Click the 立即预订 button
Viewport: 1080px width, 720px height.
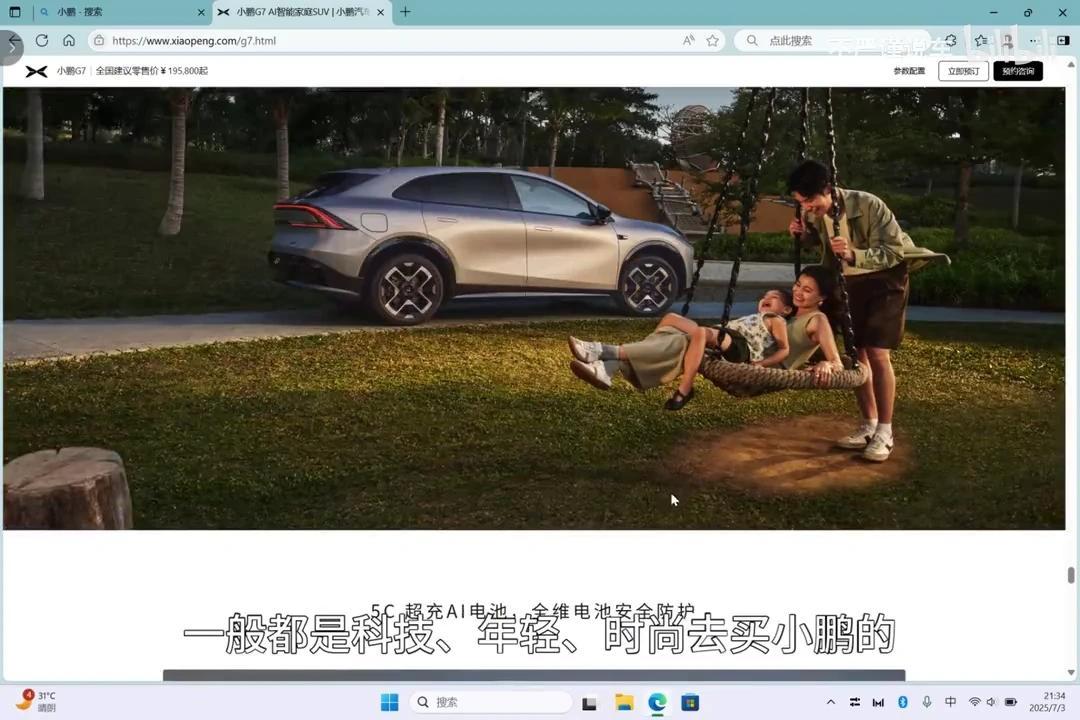click(962, 71)
